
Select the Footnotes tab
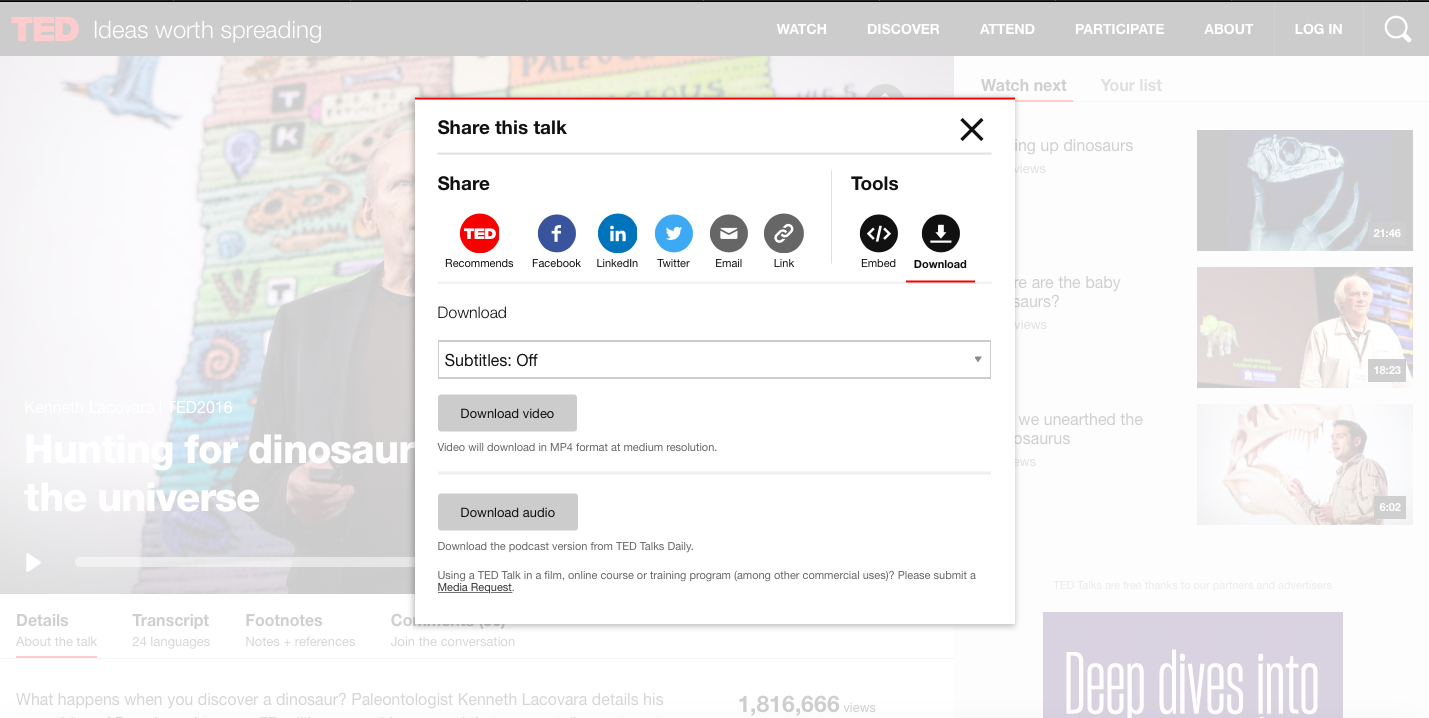point(300,630)
